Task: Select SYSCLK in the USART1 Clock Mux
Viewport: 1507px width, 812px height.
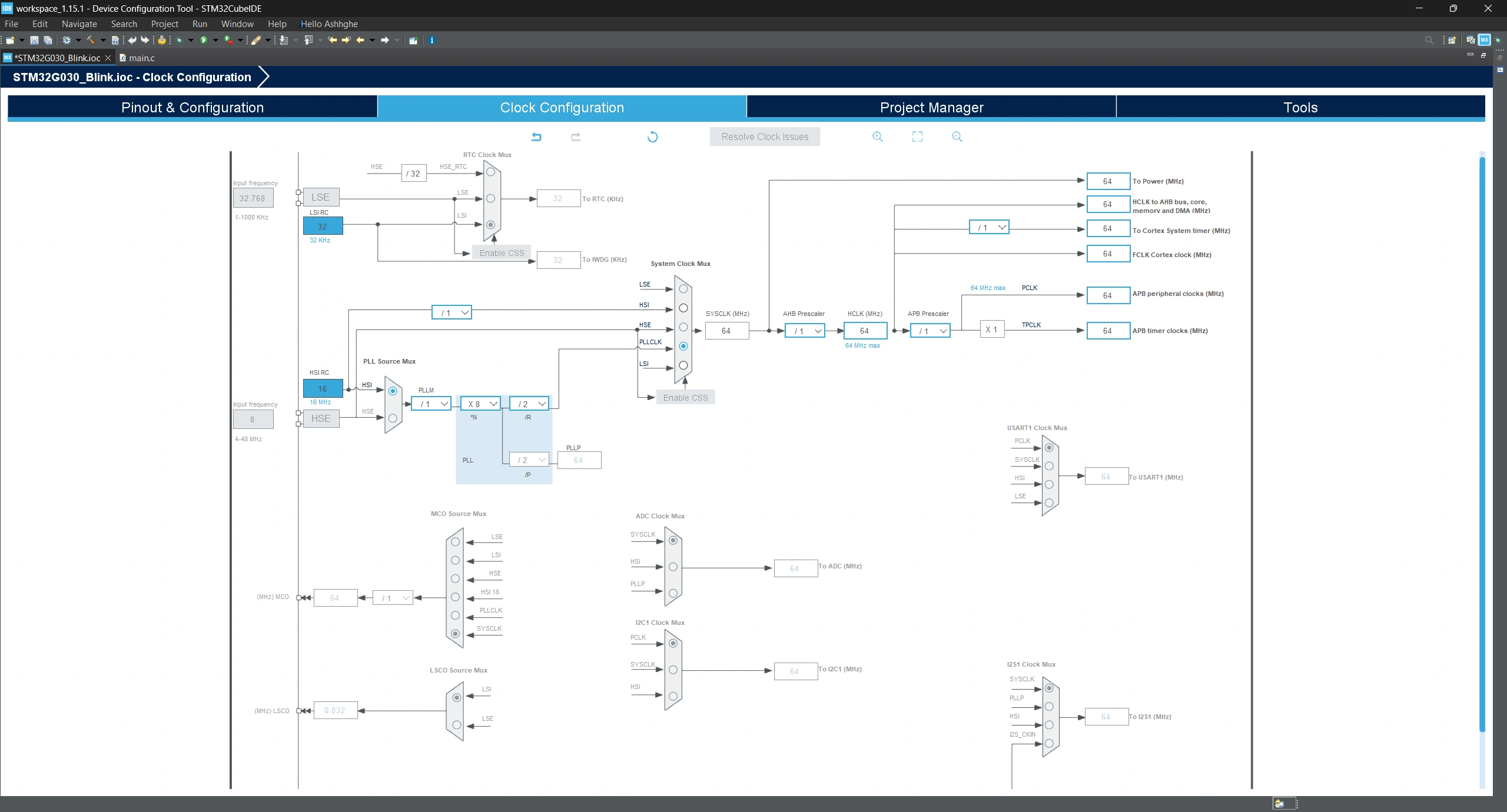Action: pos(1049,466)
